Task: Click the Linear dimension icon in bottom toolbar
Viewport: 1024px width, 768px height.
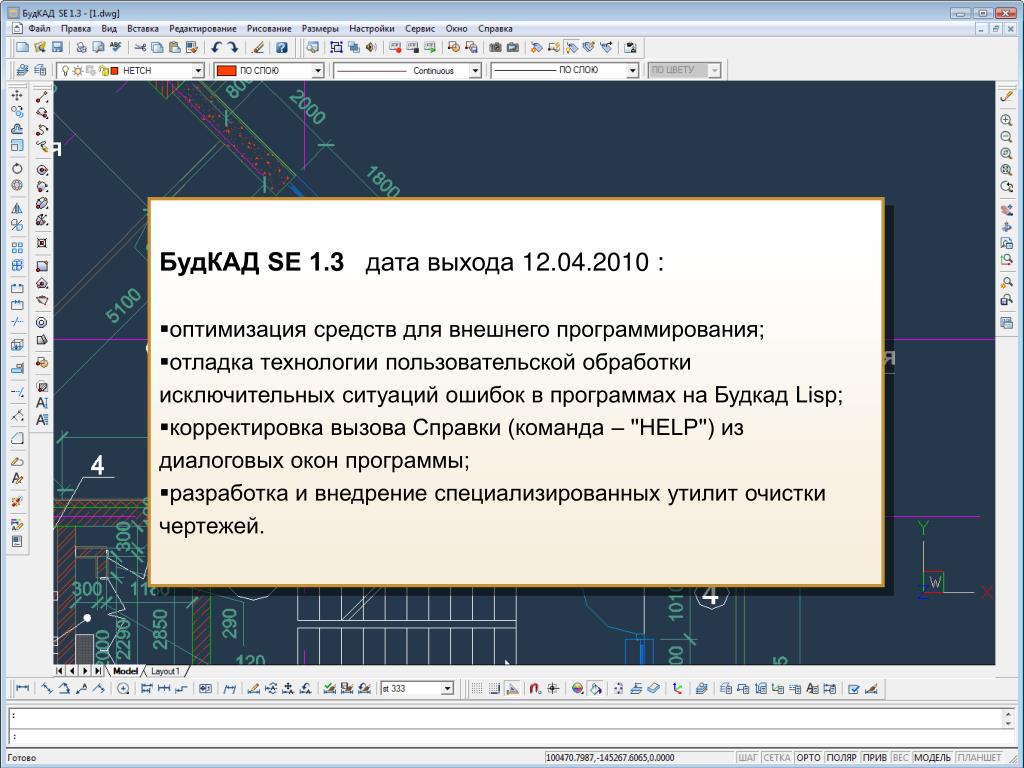Action: click(22, 688)
